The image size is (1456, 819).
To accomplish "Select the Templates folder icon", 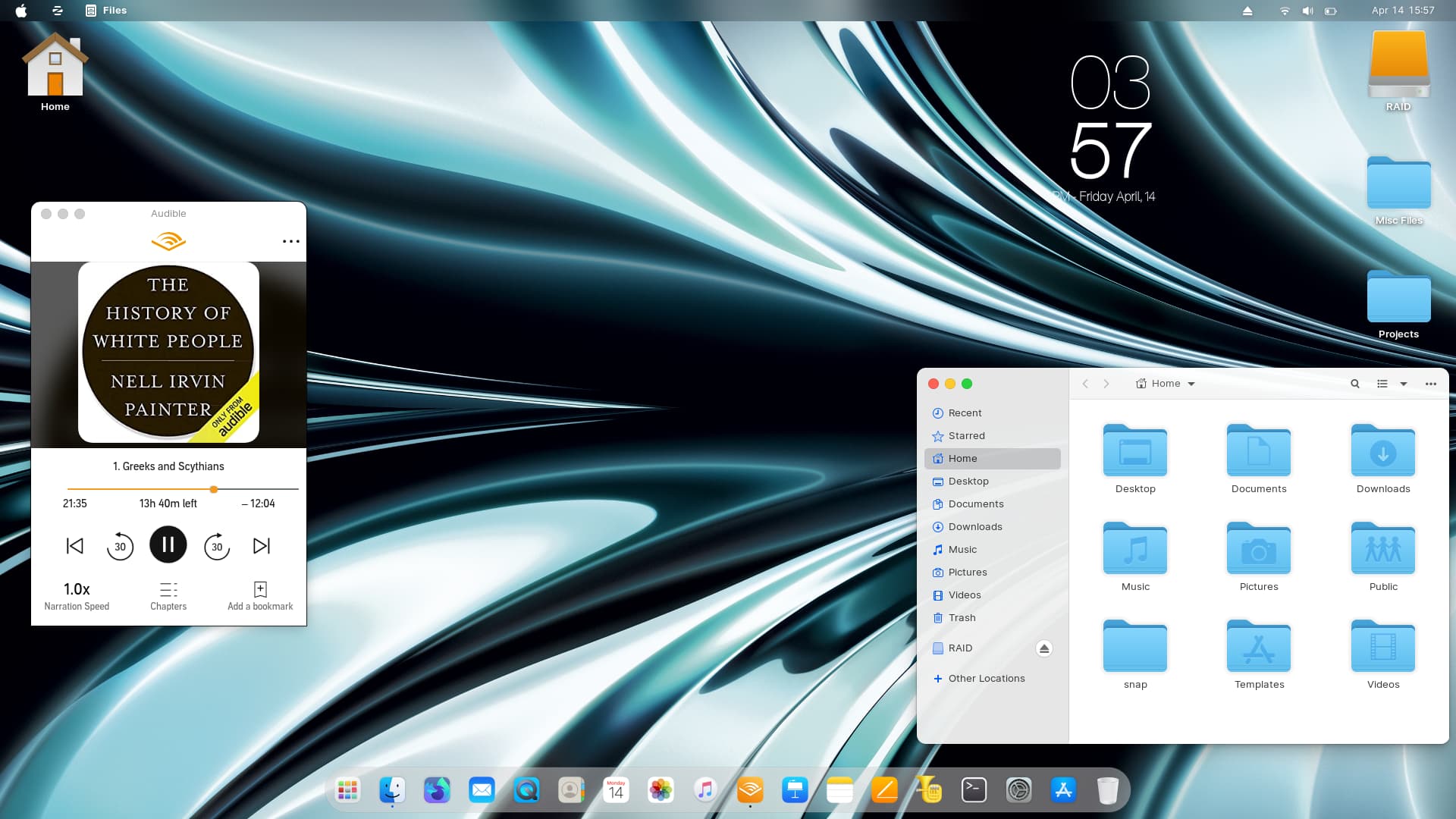I will [1259, 646].
